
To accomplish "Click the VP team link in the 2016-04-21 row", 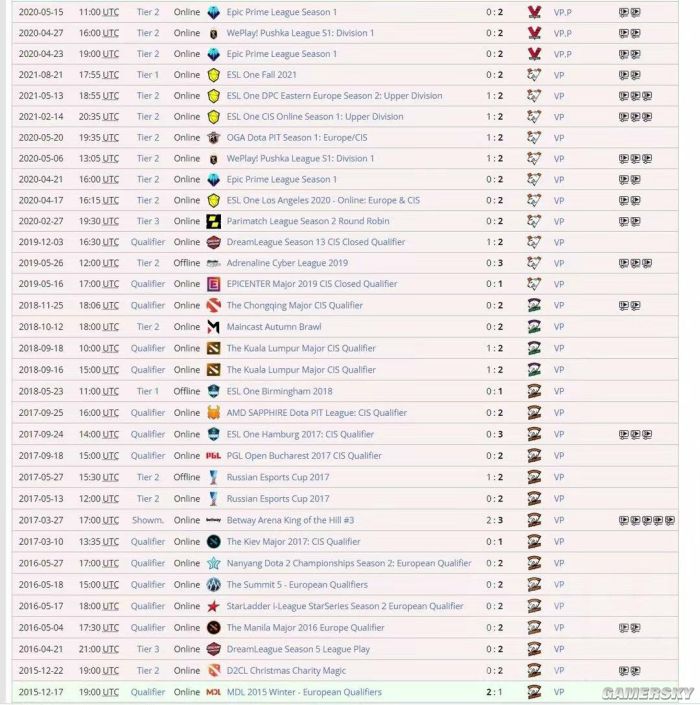I will pos(559,650).
